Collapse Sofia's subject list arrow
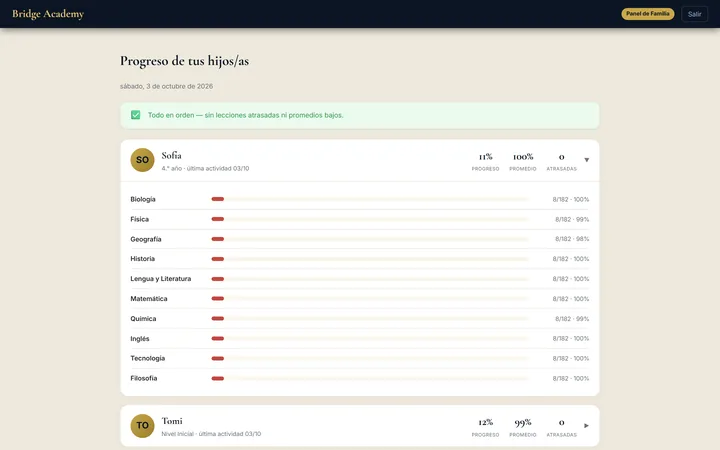This screenshot has height=450, width=720. pyautogui.click(x=586, y=160)
